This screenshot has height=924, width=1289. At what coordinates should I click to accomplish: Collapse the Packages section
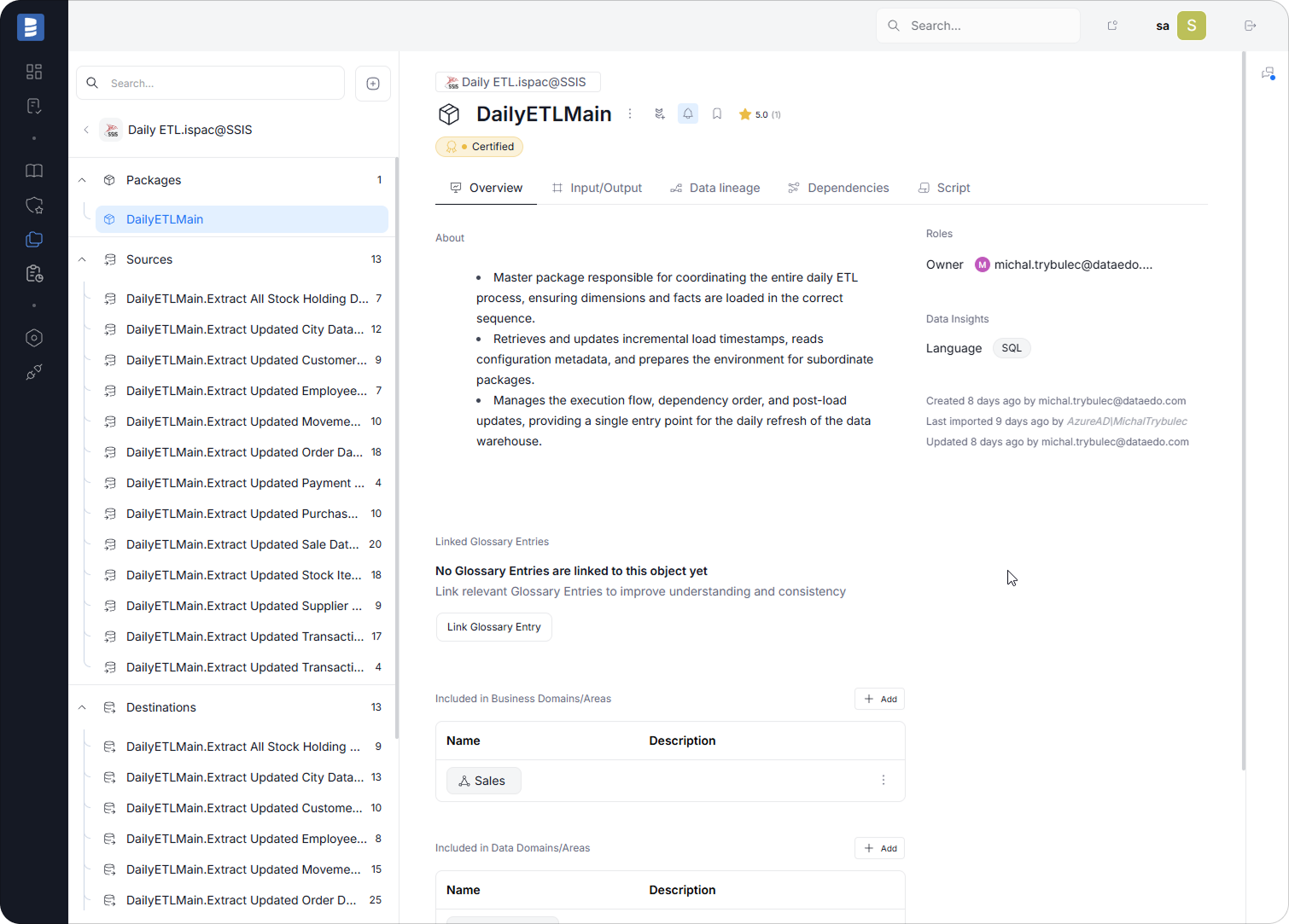(x=82, y=180)
